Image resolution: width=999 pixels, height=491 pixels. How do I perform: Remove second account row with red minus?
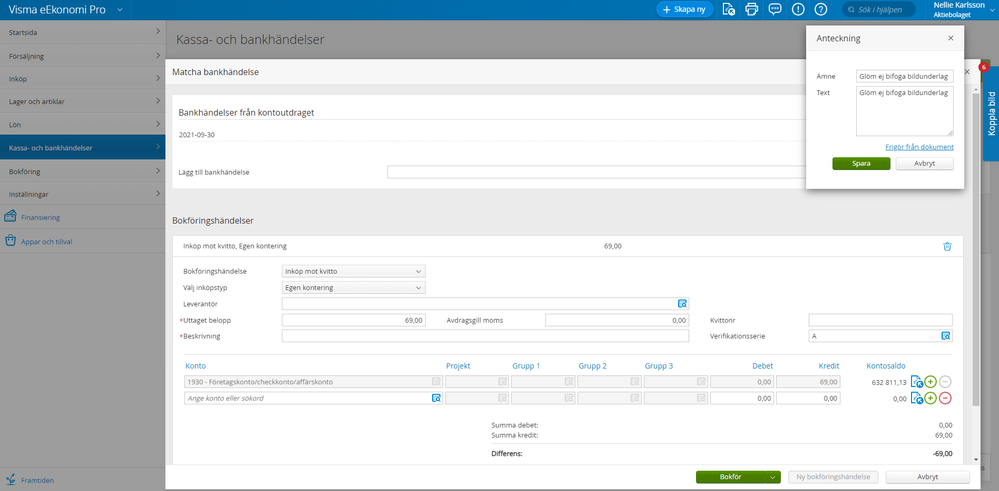click(945, 398)
